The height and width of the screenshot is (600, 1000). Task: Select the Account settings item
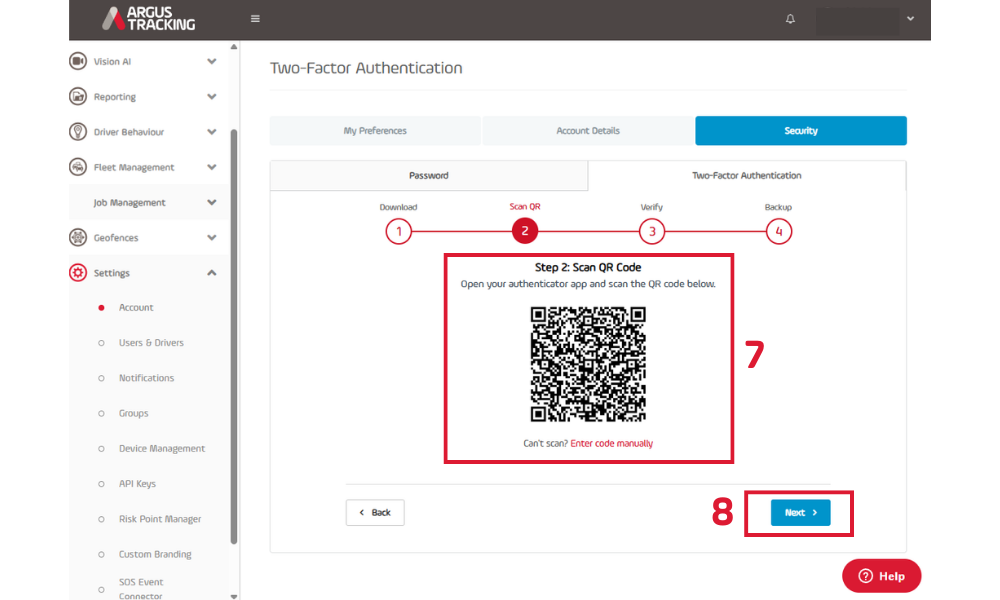pos(136,307)
